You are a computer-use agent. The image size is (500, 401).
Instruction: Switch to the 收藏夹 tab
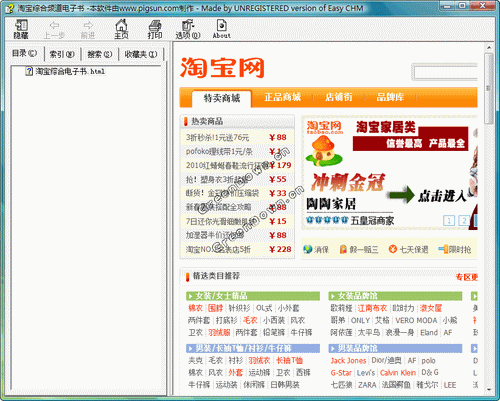[x=141, y=54]
